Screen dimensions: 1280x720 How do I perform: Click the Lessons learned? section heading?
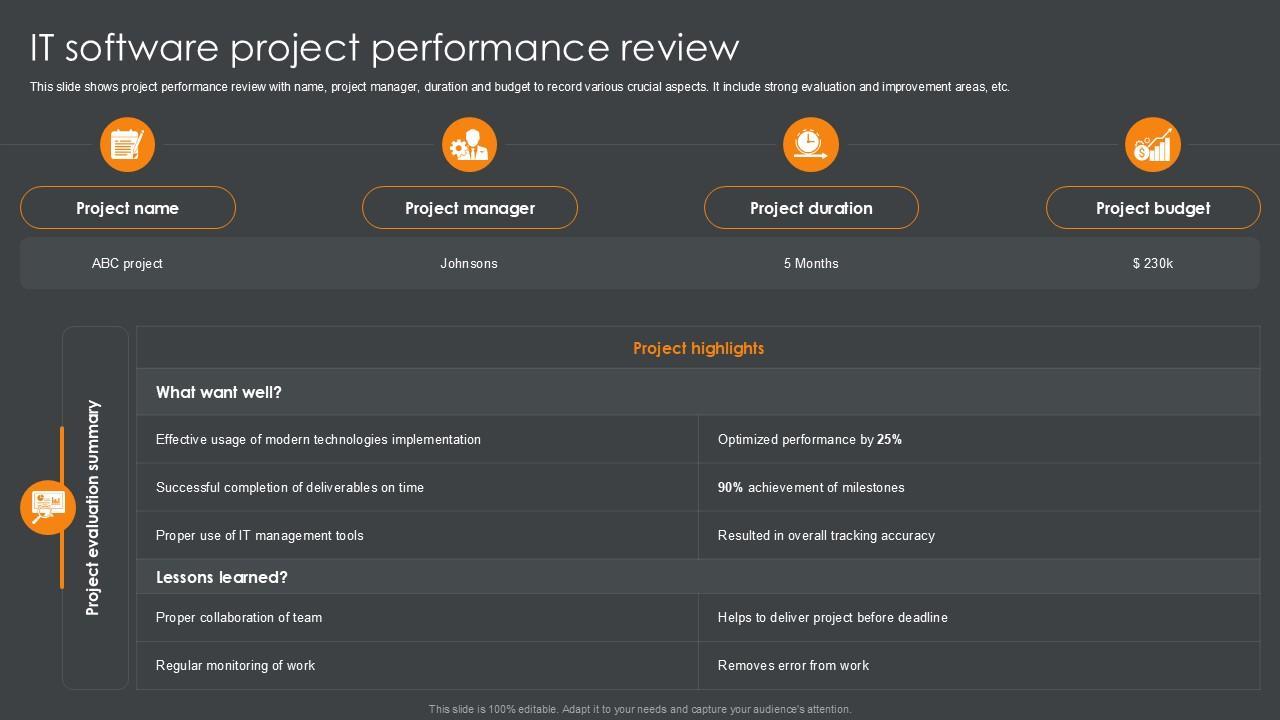(222, 577)
